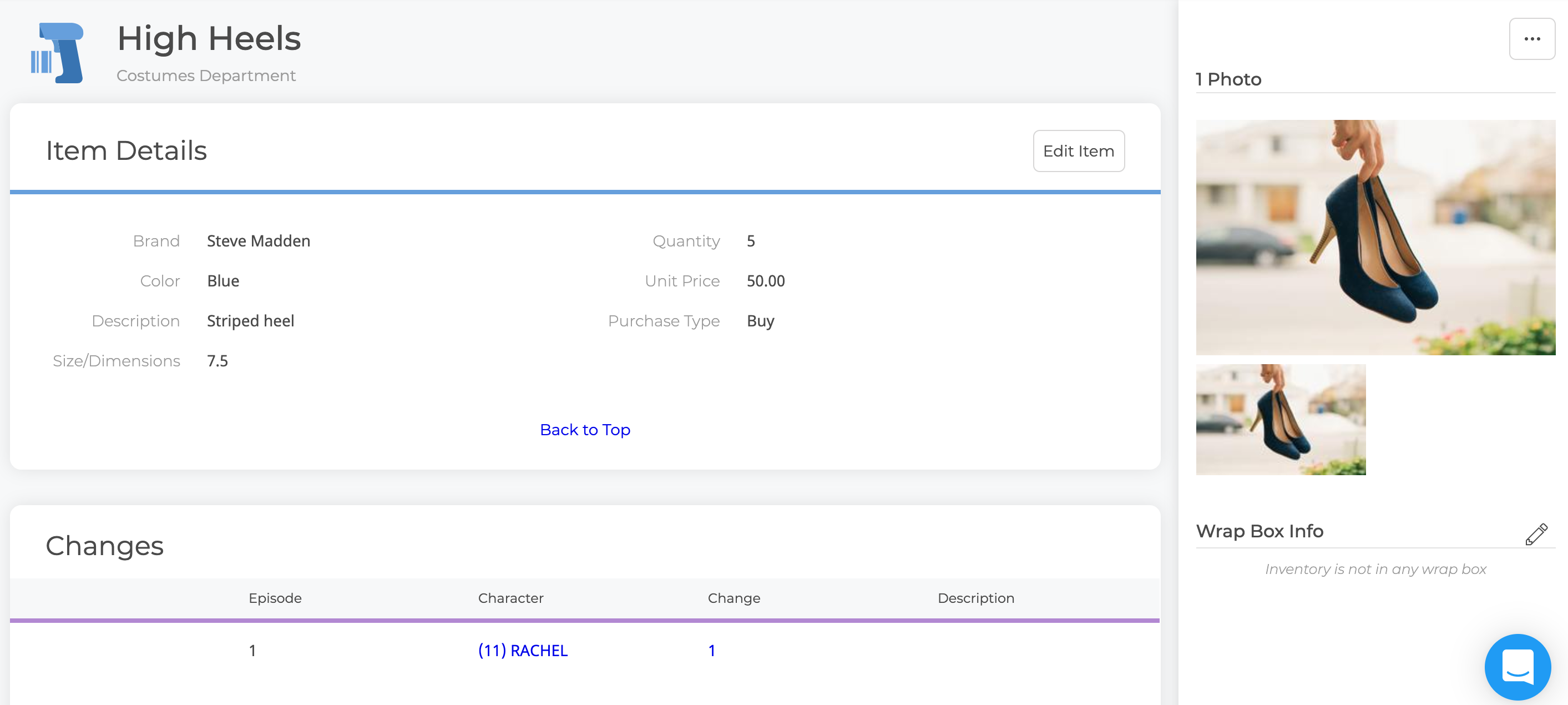
Task: Click the 1 Photo heading
Action: tap(1228, 79)
